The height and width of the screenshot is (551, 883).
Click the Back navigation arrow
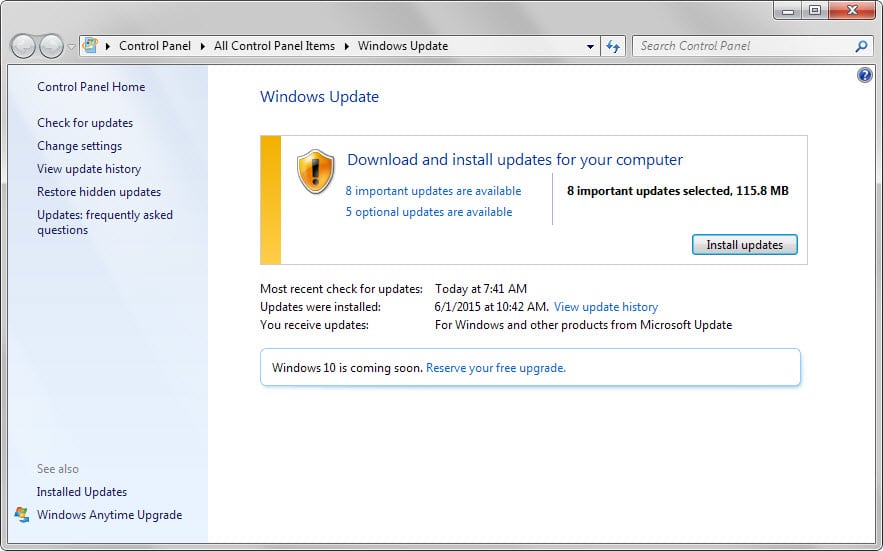[x=24, y=46]
